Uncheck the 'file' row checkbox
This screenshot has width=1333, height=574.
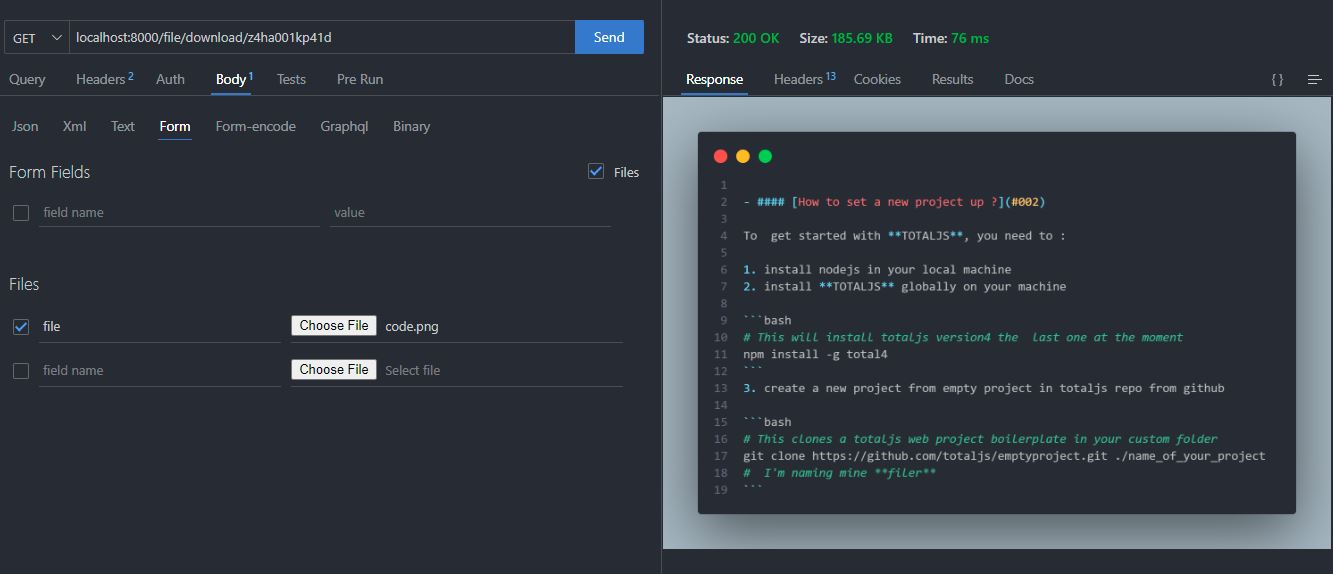[21, 326]
